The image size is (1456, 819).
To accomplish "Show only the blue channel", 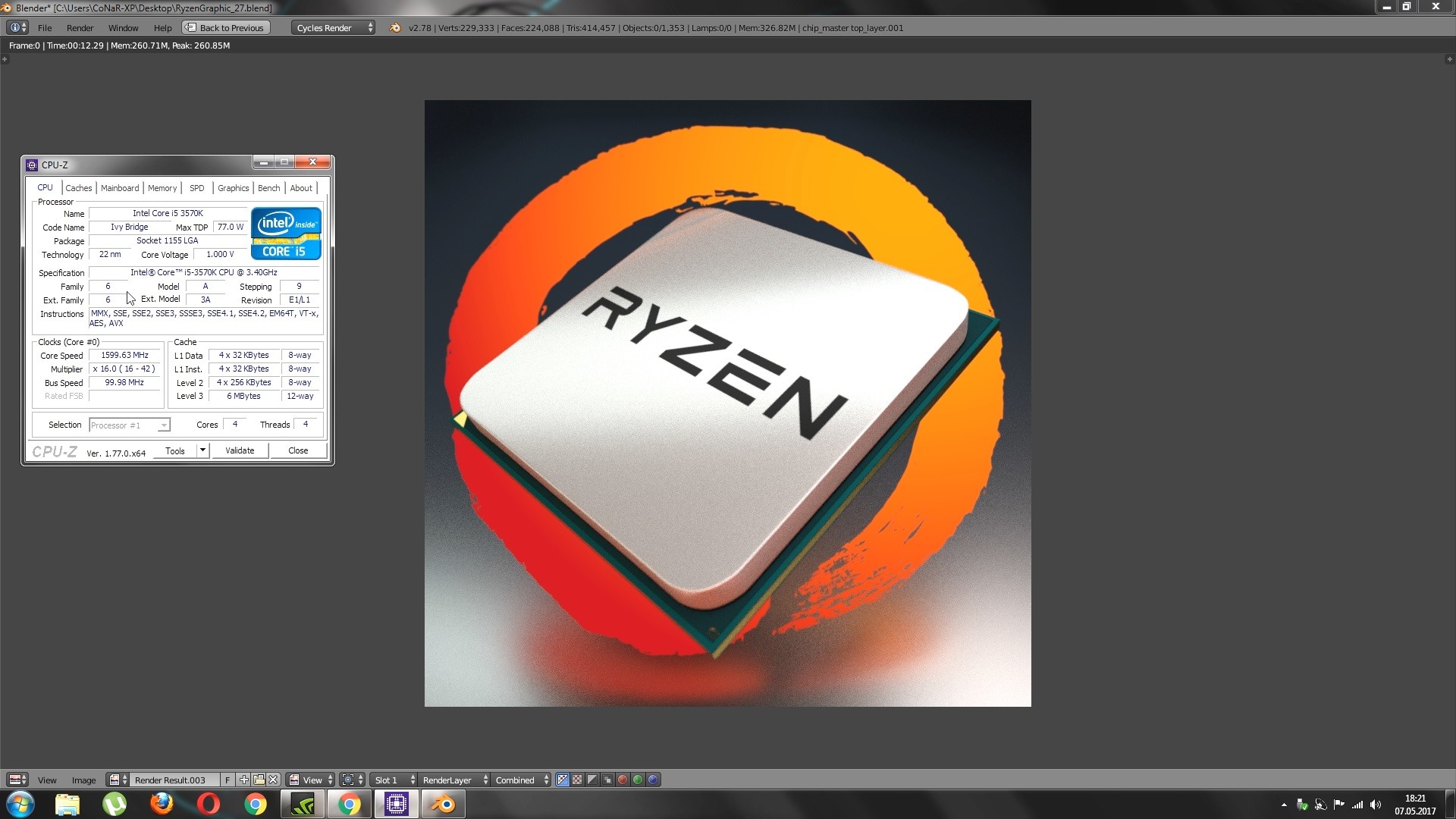I will coord(654,780).
